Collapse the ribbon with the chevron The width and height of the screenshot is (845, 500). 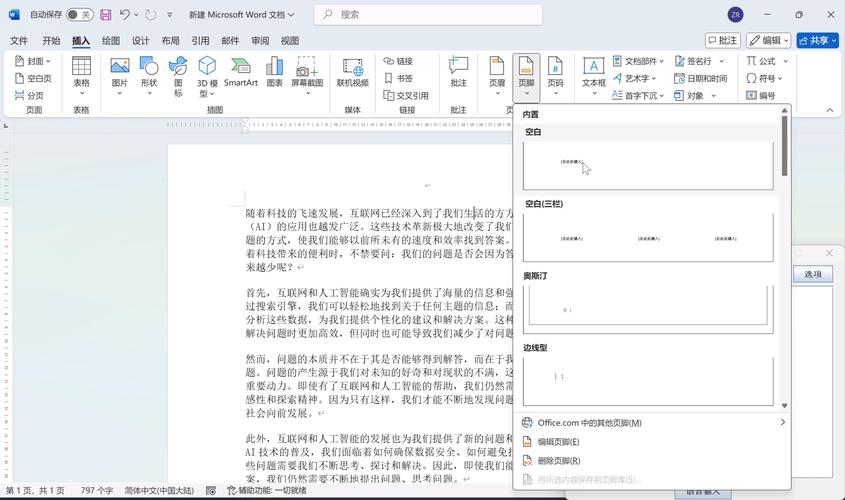click(830, 110)
